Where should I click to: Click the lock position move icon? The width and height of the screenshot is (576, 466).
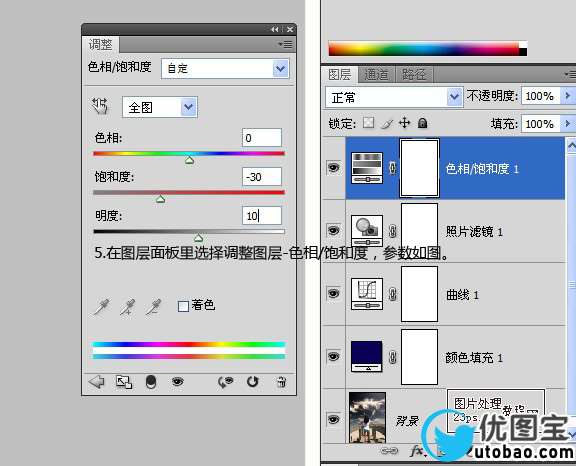click(404, 123)
